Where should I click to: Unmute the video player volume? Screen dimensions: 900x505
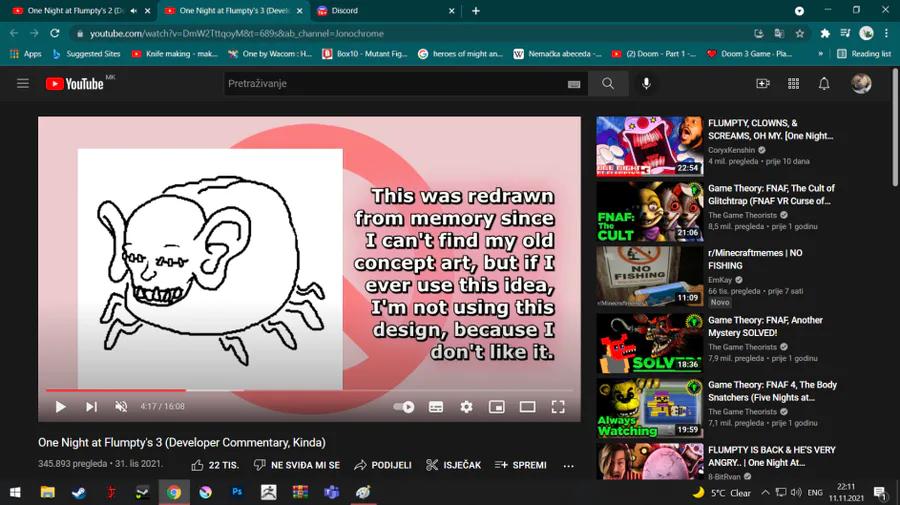point(121,407)
